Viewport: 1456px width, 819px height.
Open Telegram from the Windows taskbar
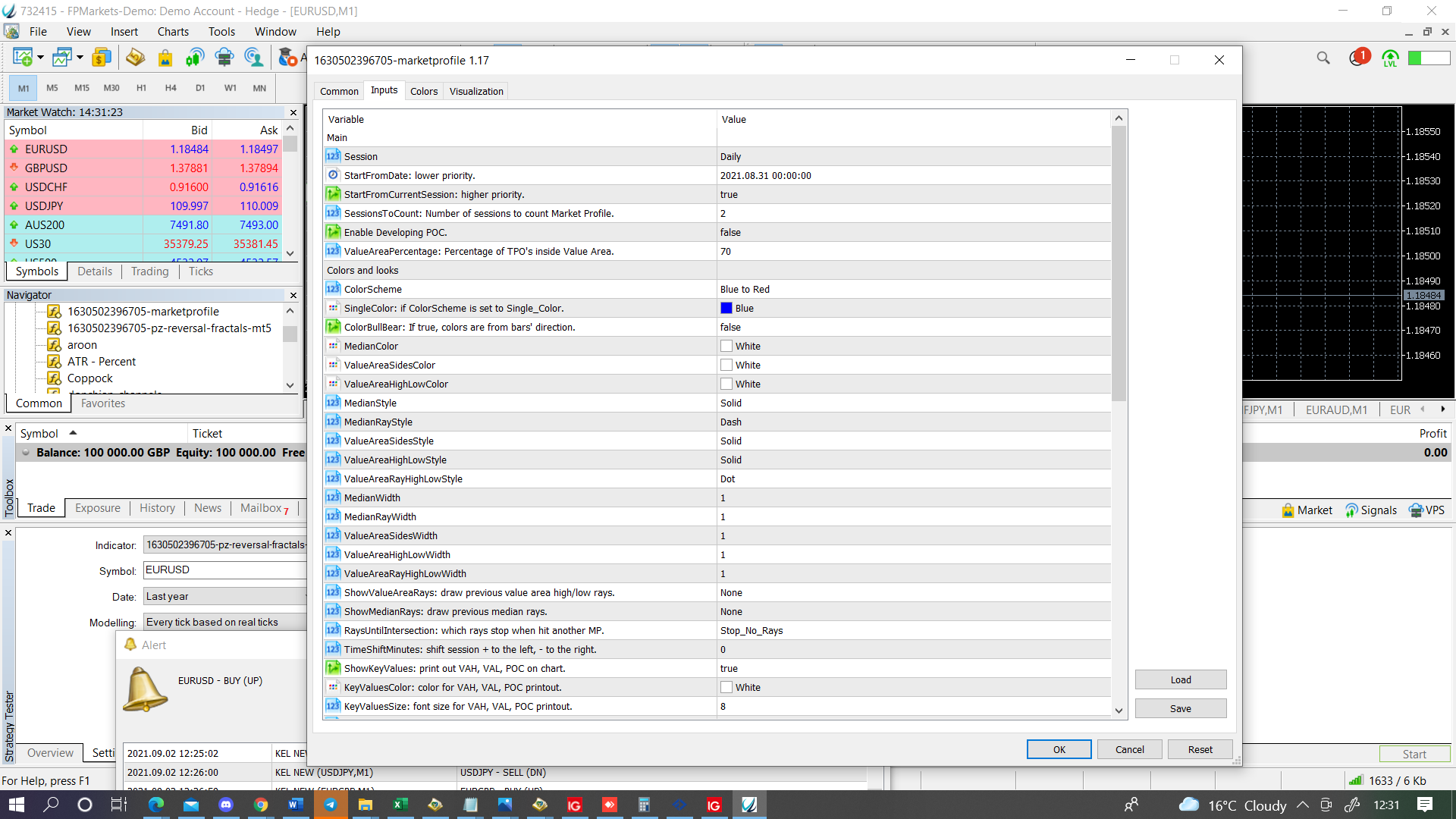[331, 805]
